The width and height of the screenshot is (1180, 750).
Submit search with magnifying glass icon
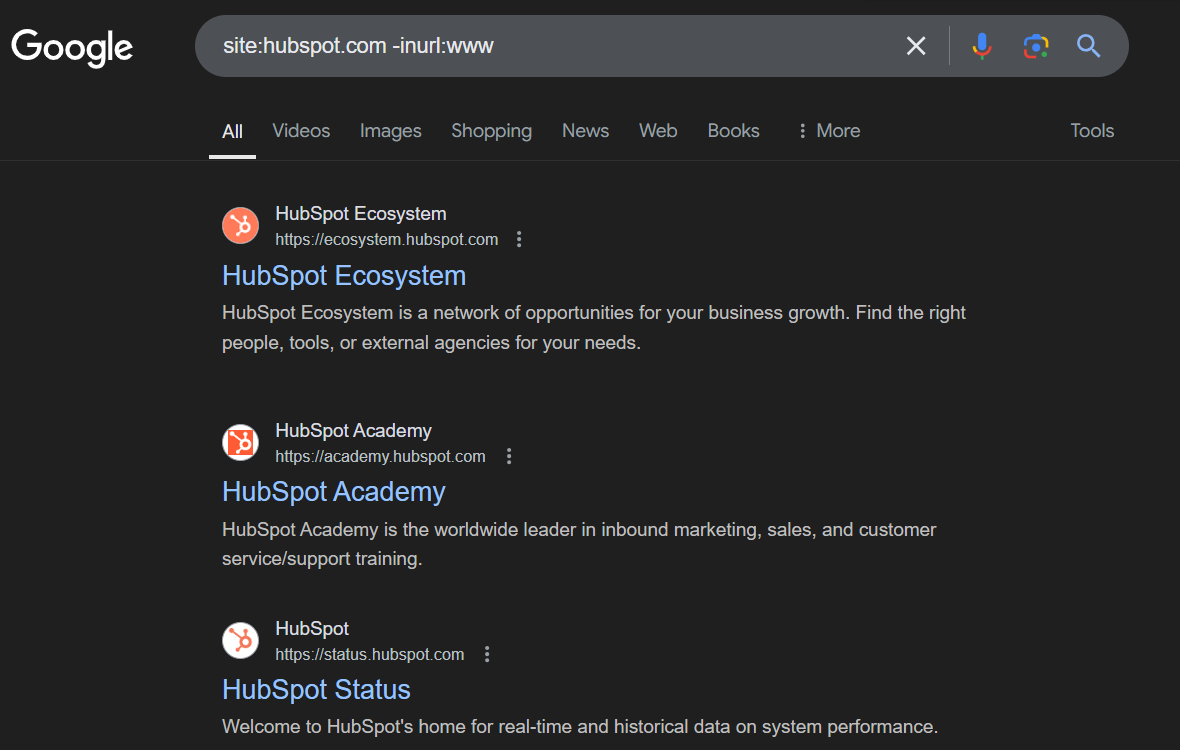(1088, 46)
